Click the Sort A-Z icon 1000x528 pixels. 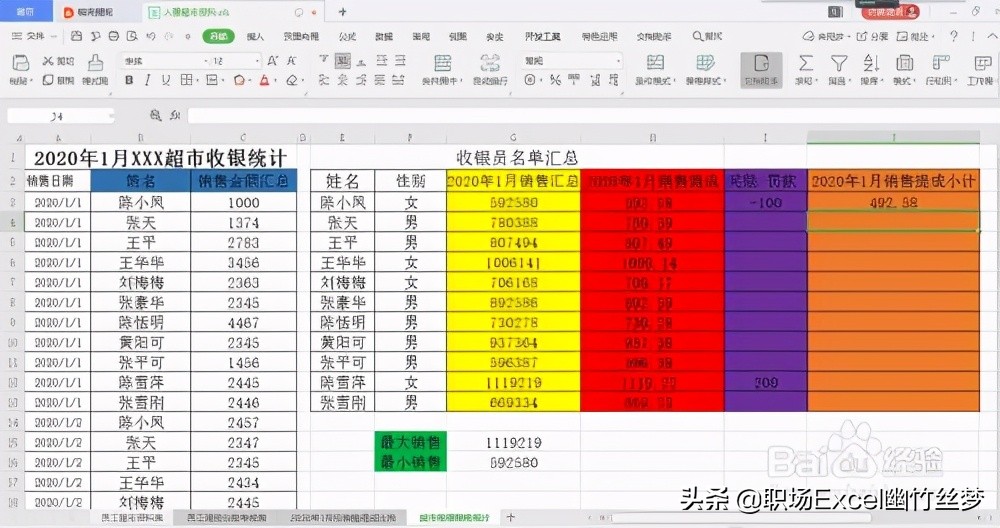pos(871,62)
